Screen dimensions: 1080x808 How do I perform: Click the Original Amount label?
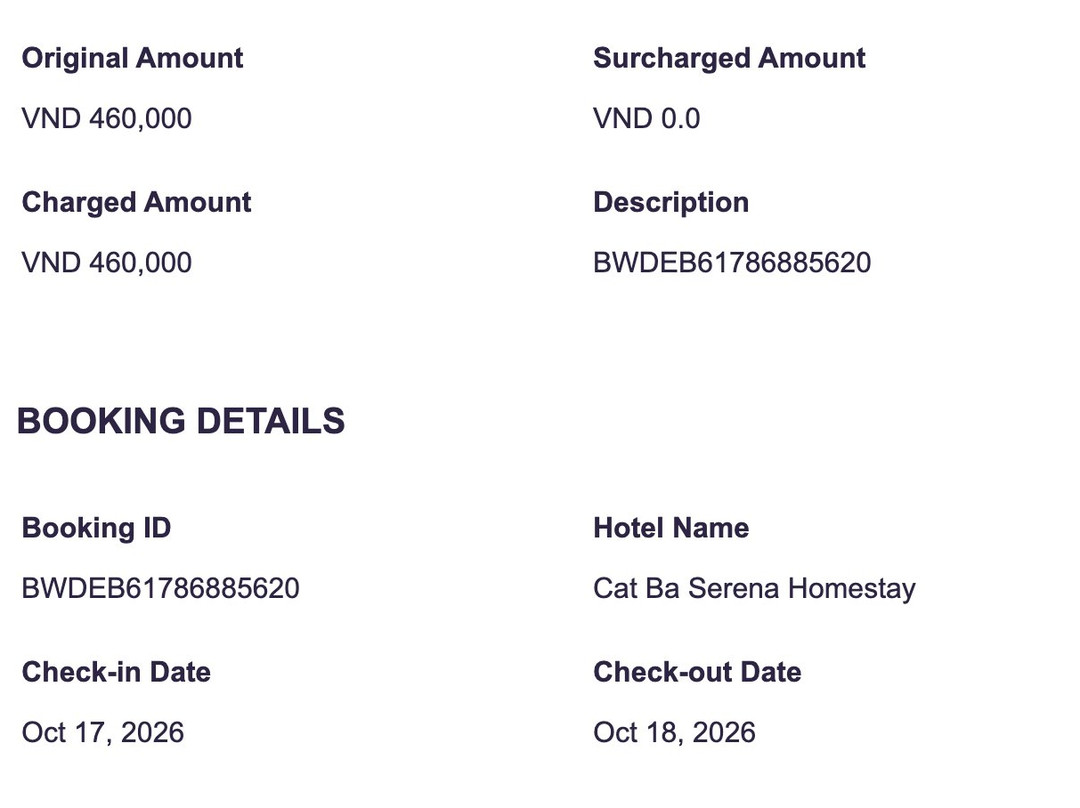(132, 58)
